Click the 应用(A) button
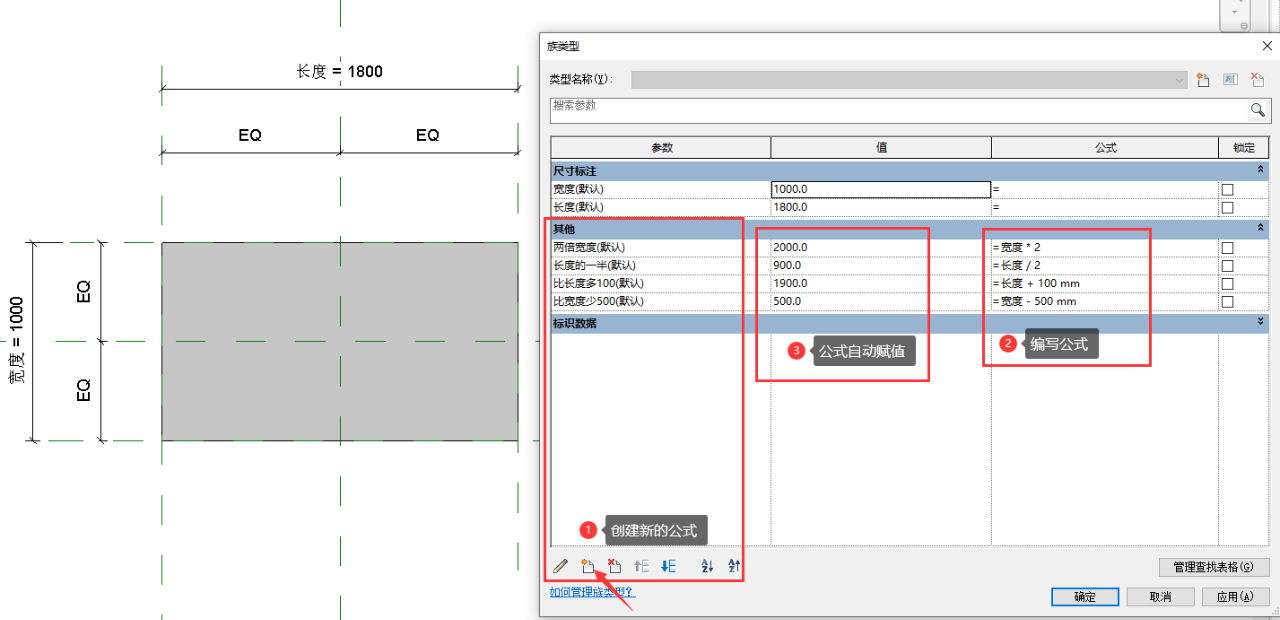Viewport: 1280px width, 620px height. [x=1235, y=597]
